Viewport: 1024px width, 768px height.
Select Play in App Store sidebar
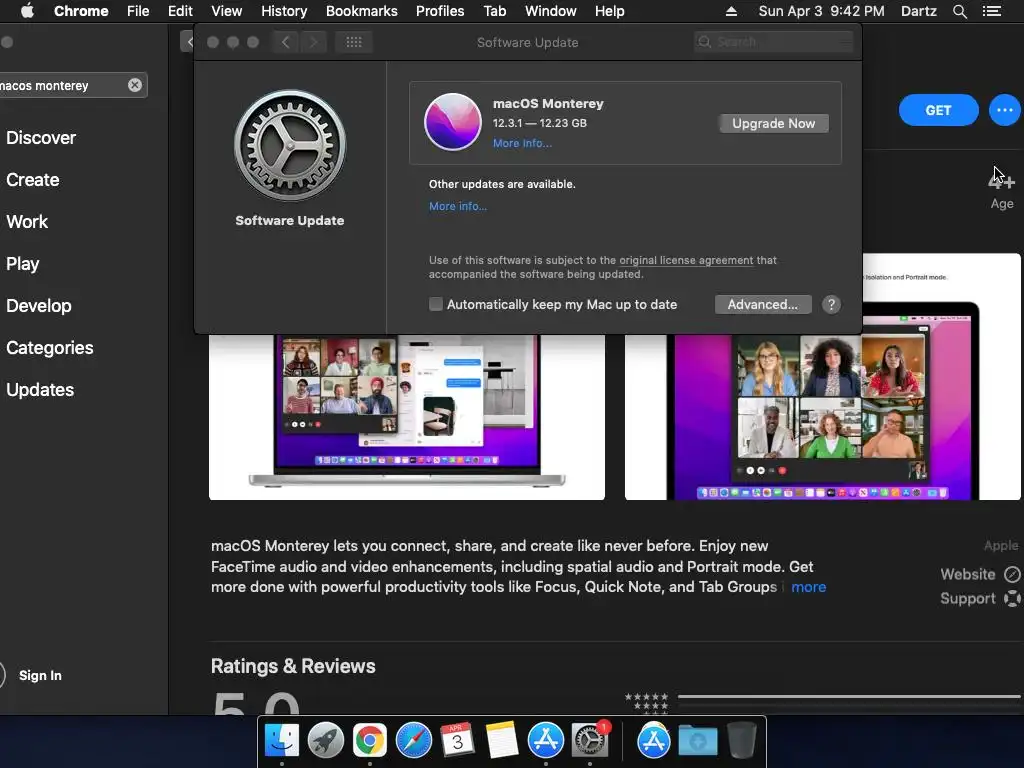[23, 263]
